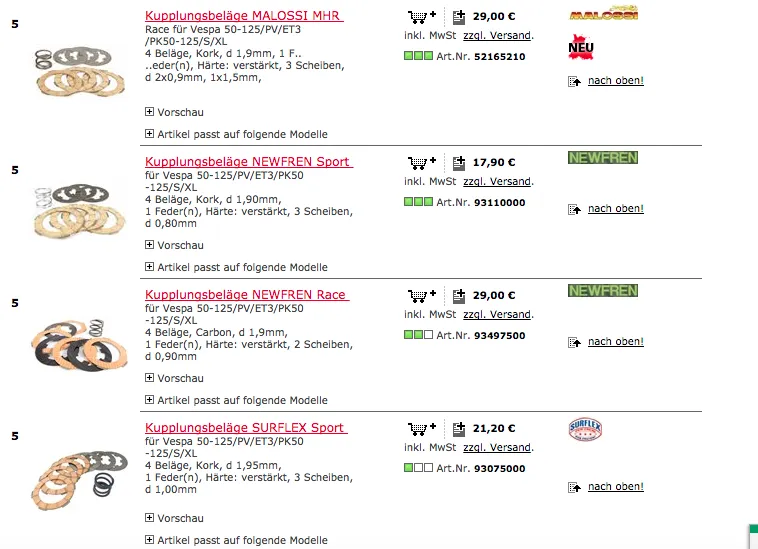Click the NEWFREN logo beside NEWFREN Sport
The height and width of the screenshot is (549, 758).
(x=602, y=158)
